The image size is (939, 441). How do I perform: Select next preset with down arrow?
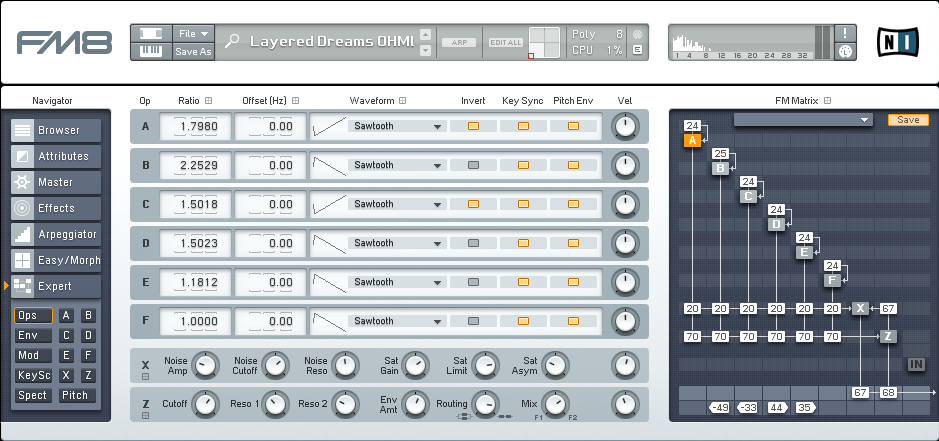click(425, 51)
